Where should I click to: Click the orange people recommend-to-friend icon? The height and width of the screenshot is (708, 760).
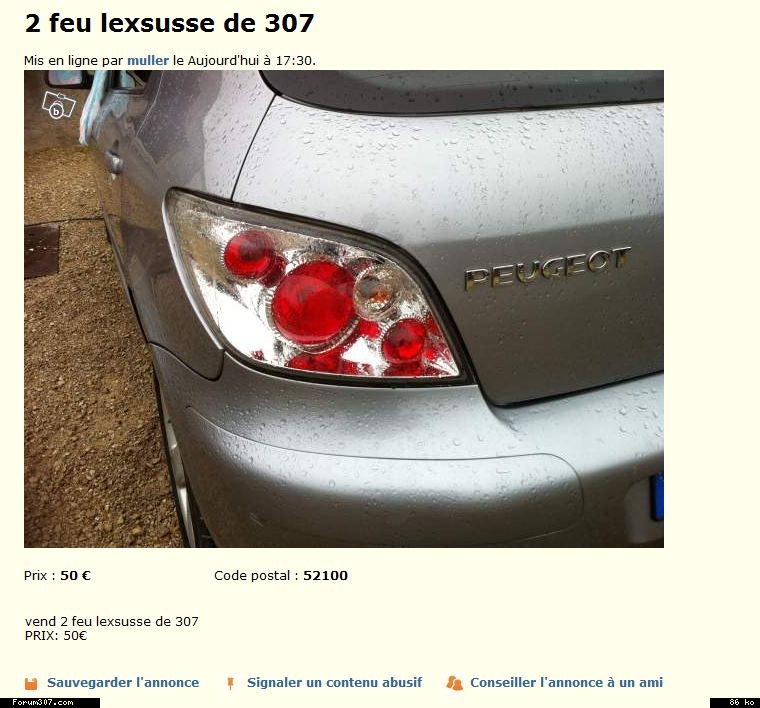454,683
